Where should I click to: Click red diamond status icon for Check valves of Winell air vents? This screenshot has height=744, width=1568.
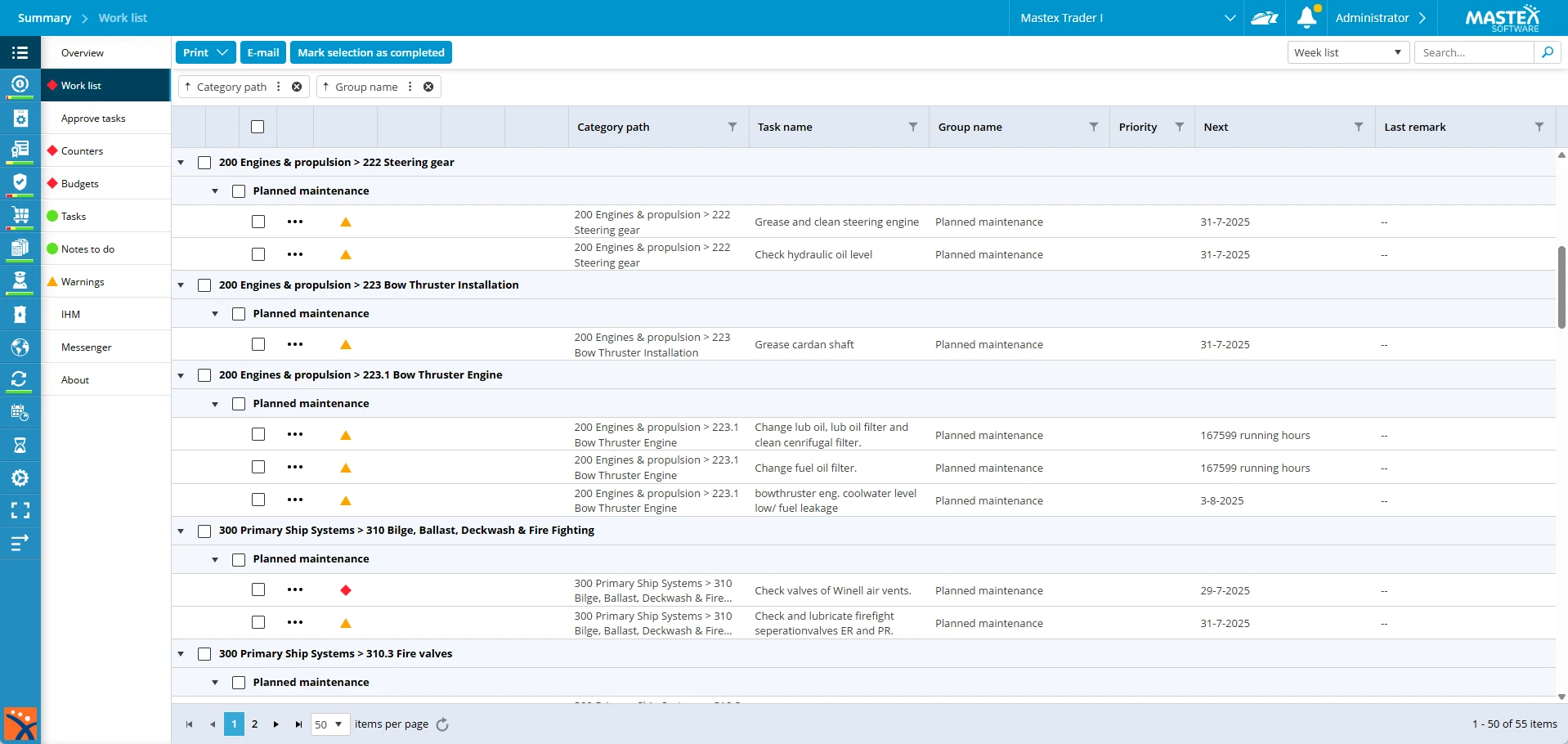(x=346, y=590)
